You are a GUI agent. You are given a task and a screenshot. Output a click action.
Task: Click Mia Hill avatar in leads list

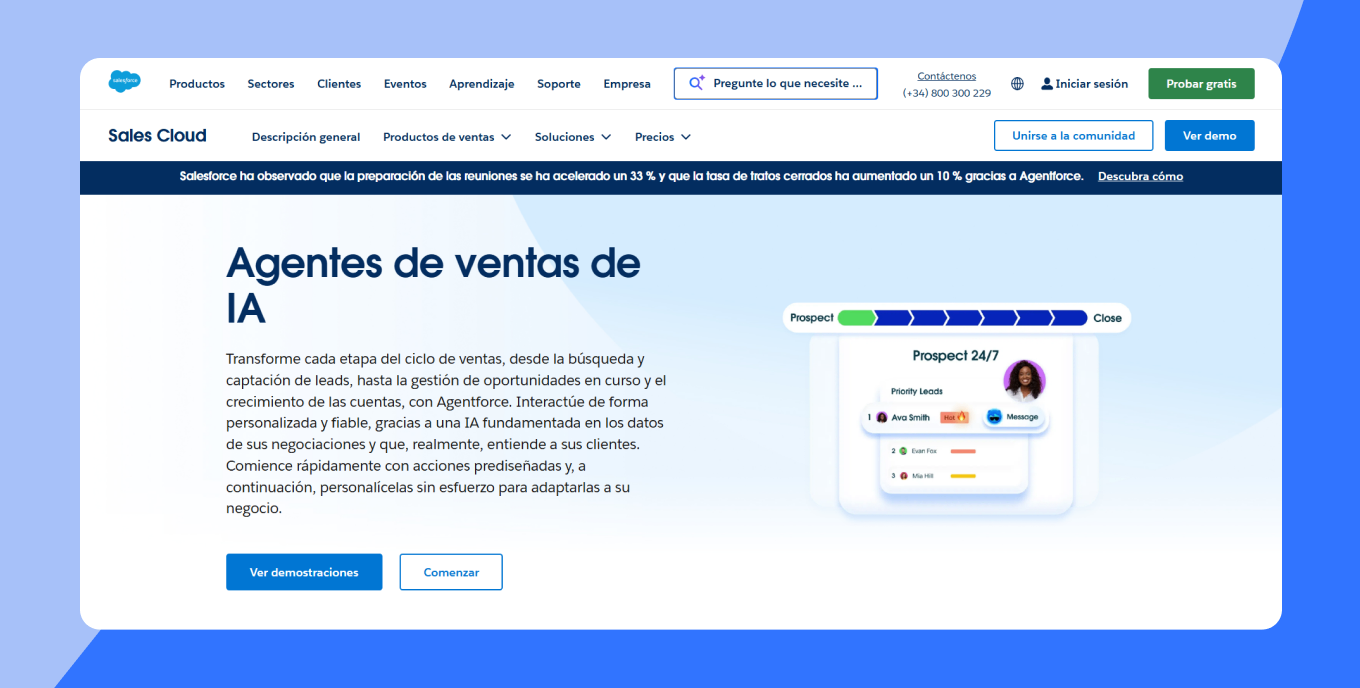pyautogui.click(x=903, y=476)
